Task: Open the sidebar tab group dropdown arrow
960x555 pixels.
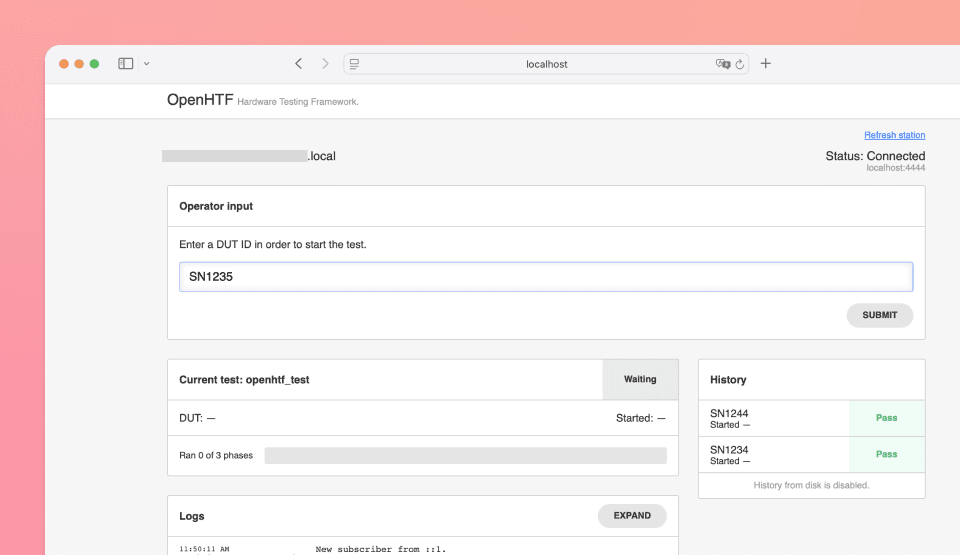Action: click(x=147, y=64)
